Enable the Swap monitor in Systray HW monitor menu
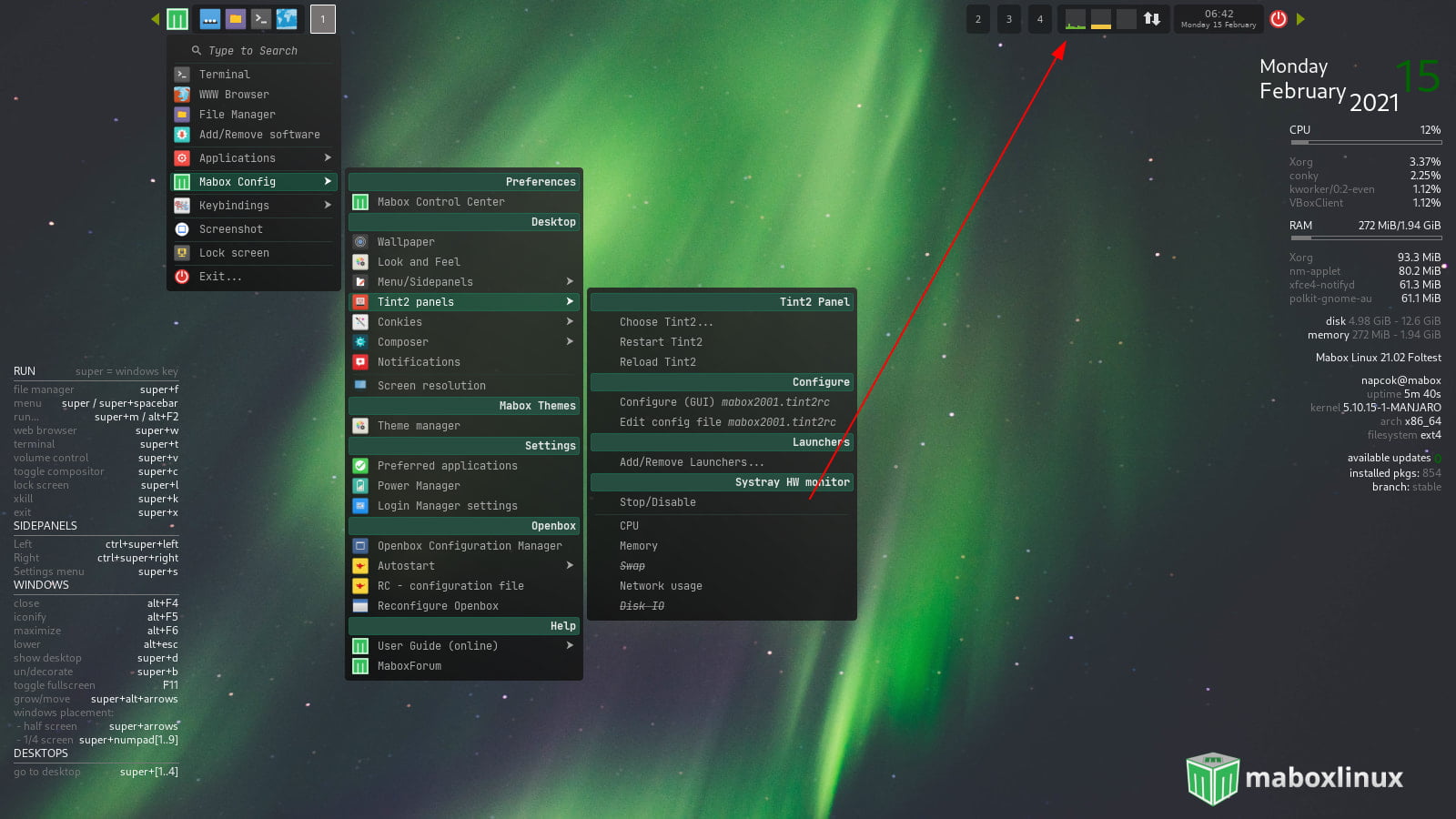This screenshot has height=819, width=1456. [632, 565]
